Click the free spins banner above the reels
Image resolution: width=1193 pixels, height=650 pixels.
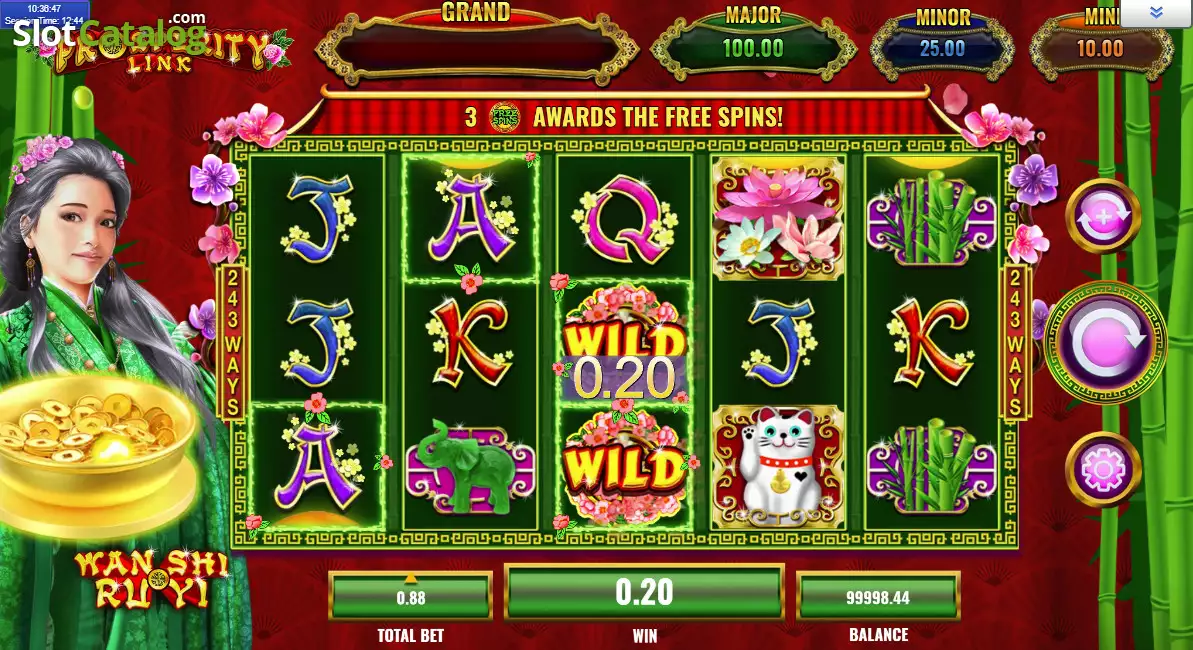coord(624,116)
